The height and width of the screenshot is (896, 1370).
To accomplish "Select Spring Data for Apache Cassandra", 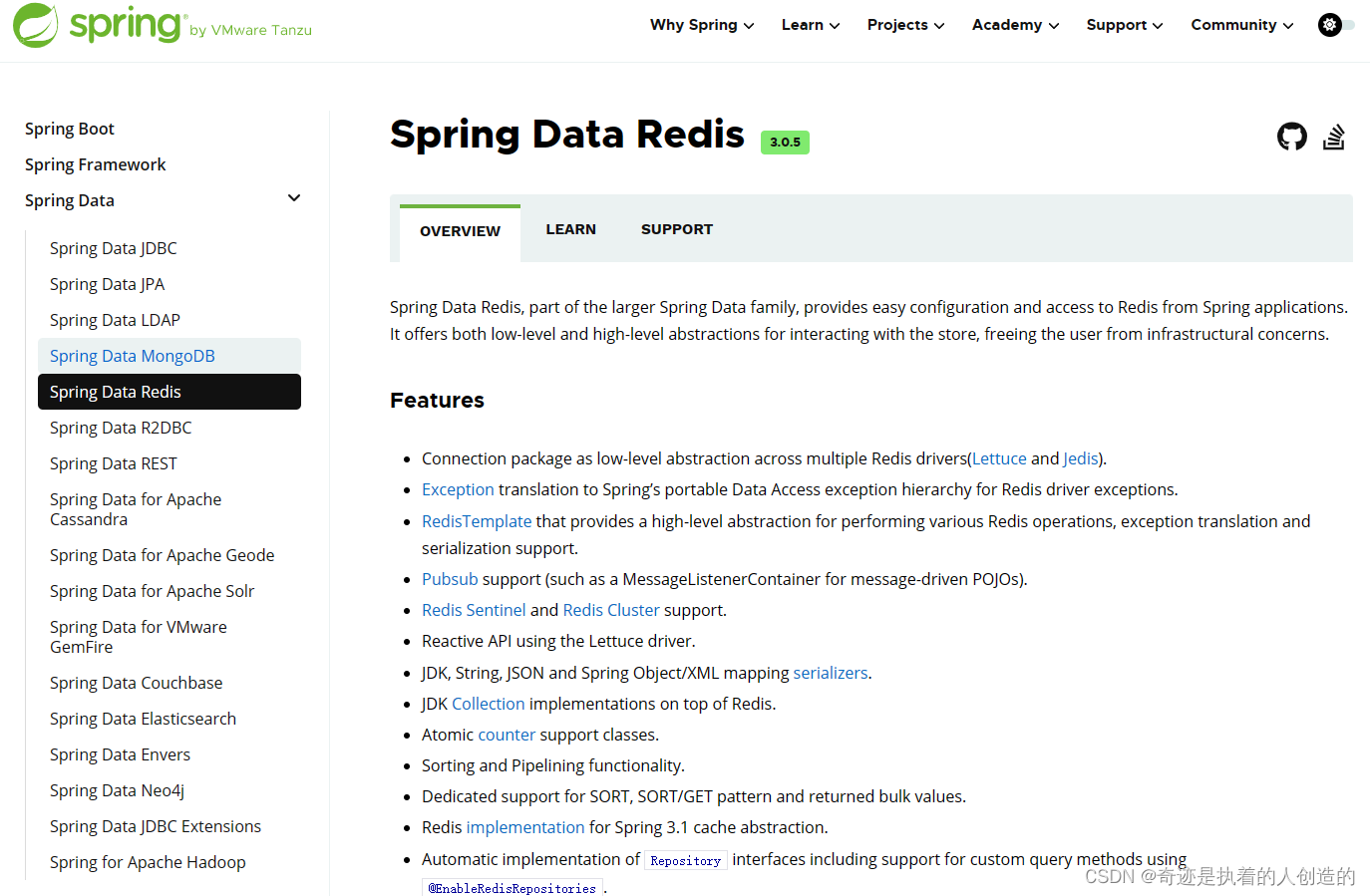I will tap(136, 509).
